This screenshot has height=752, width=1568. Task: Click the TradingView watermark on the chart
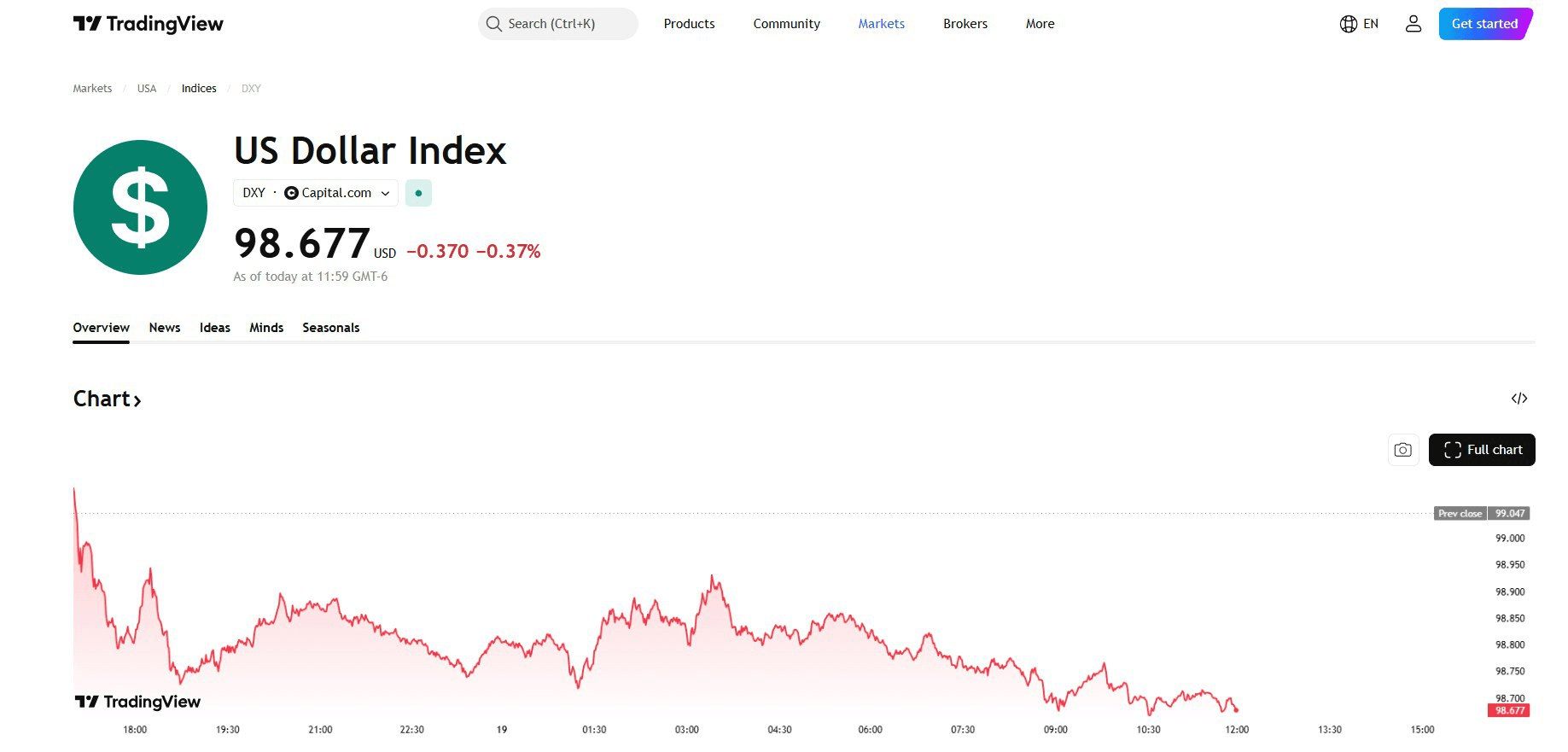pos(138,702)
